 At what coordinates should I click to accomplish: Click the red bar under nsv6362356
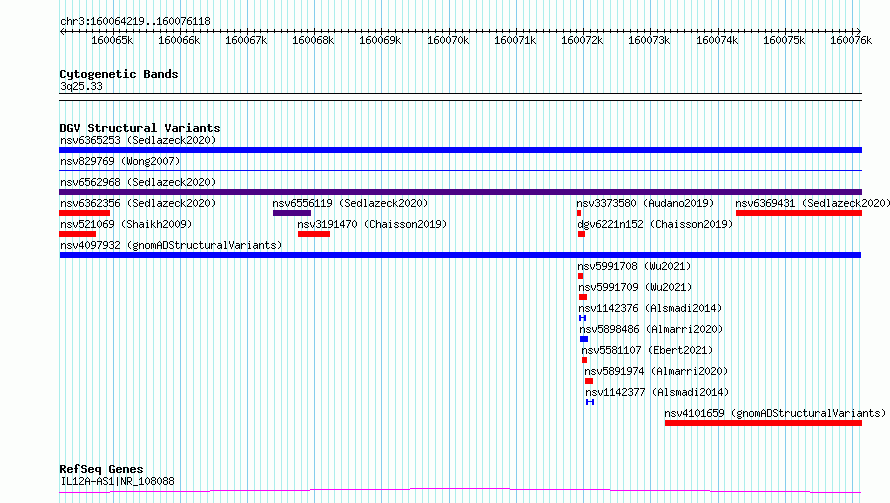pyautogui.click(x=85, y=213)
